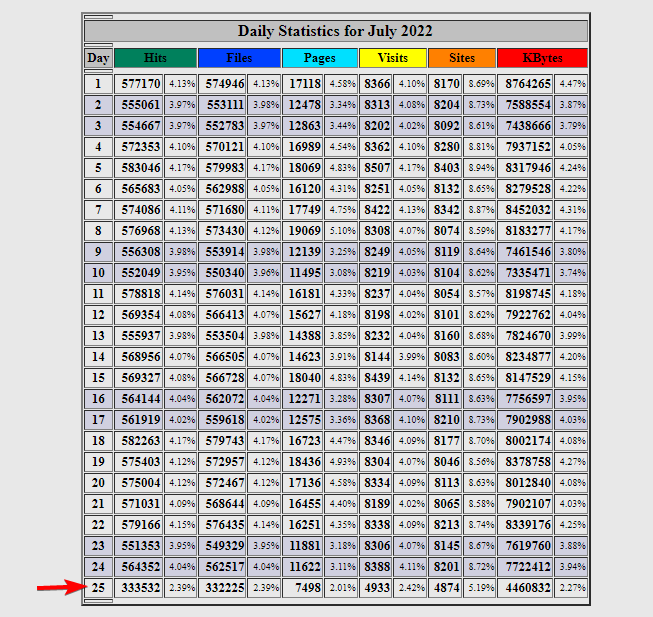653x617 pixels.
Task: Click pages value 18436 for day 19
Action: click(x=303, y=461)
